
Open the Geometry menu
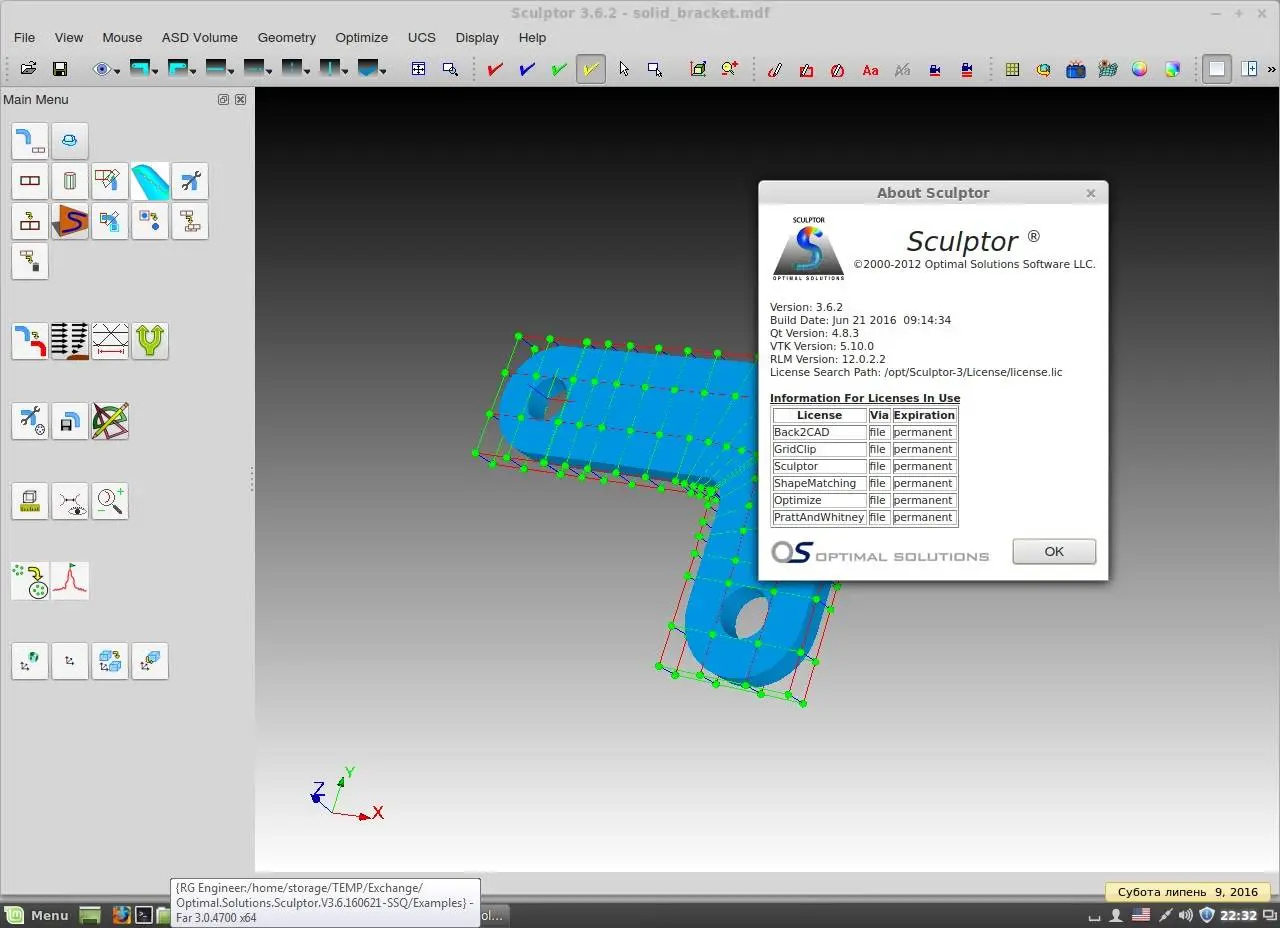click(287, 37)
